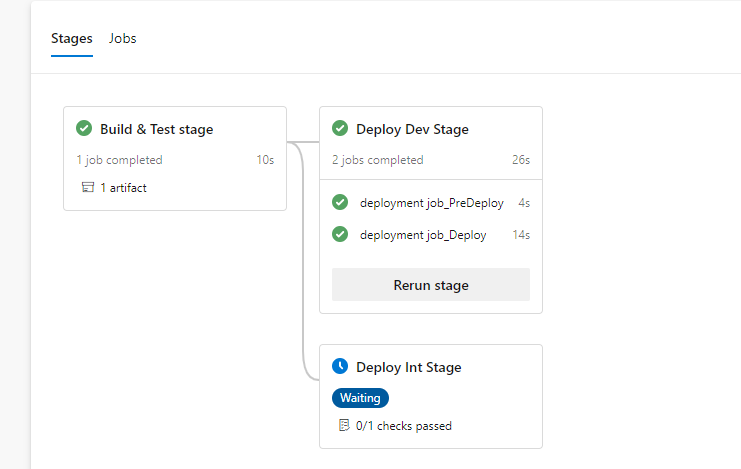The width and height of the screenshot is (741, 469).
Task: Open the Build & Test stage title
Action: 156,129
